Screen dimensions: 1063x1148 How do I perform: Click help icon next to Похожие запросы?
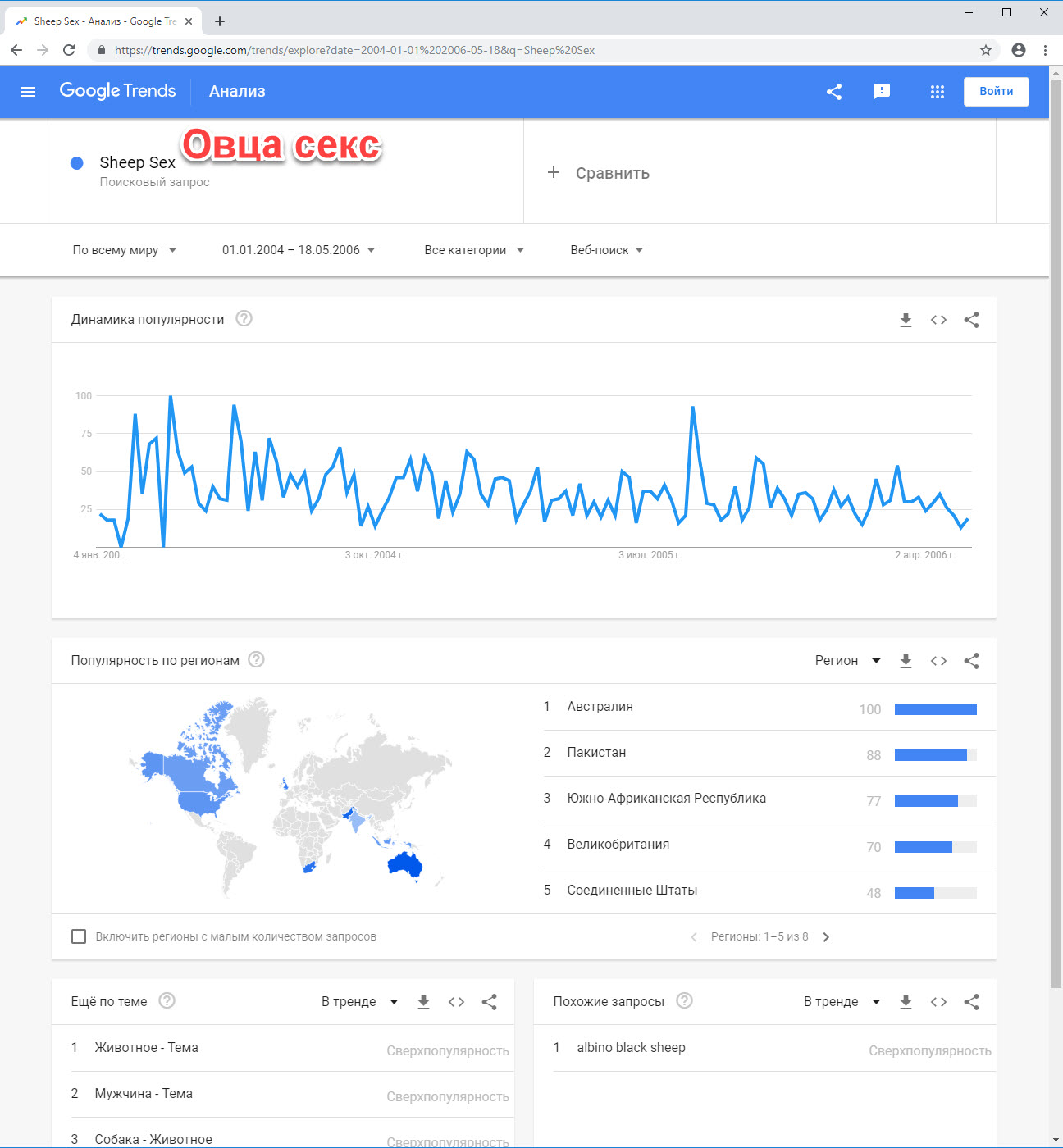pyautogui.click(x=684, y=1000)
